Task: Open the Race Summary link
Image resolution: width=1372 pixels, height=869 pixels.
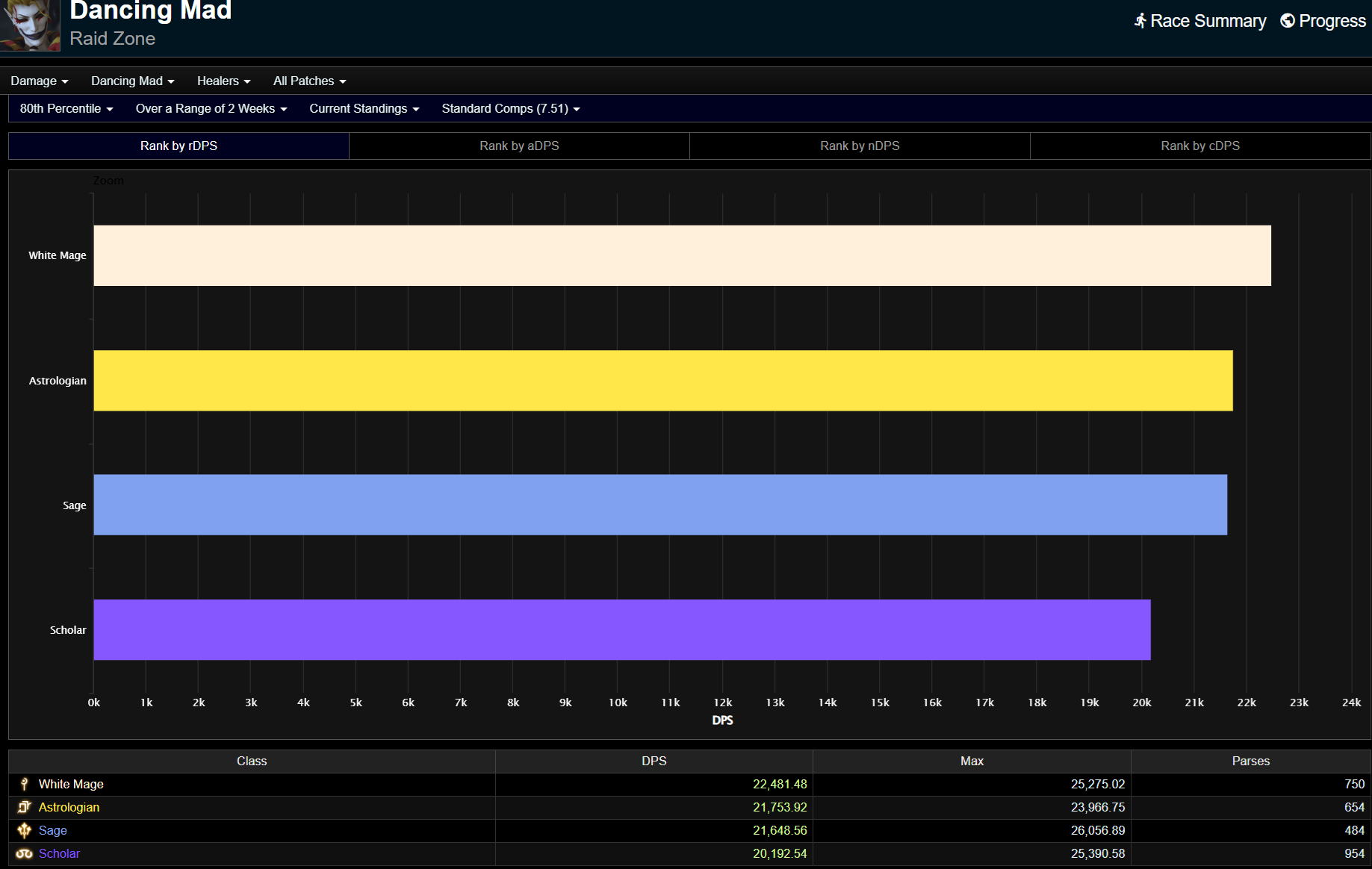Action: [x=1200, y=21]
